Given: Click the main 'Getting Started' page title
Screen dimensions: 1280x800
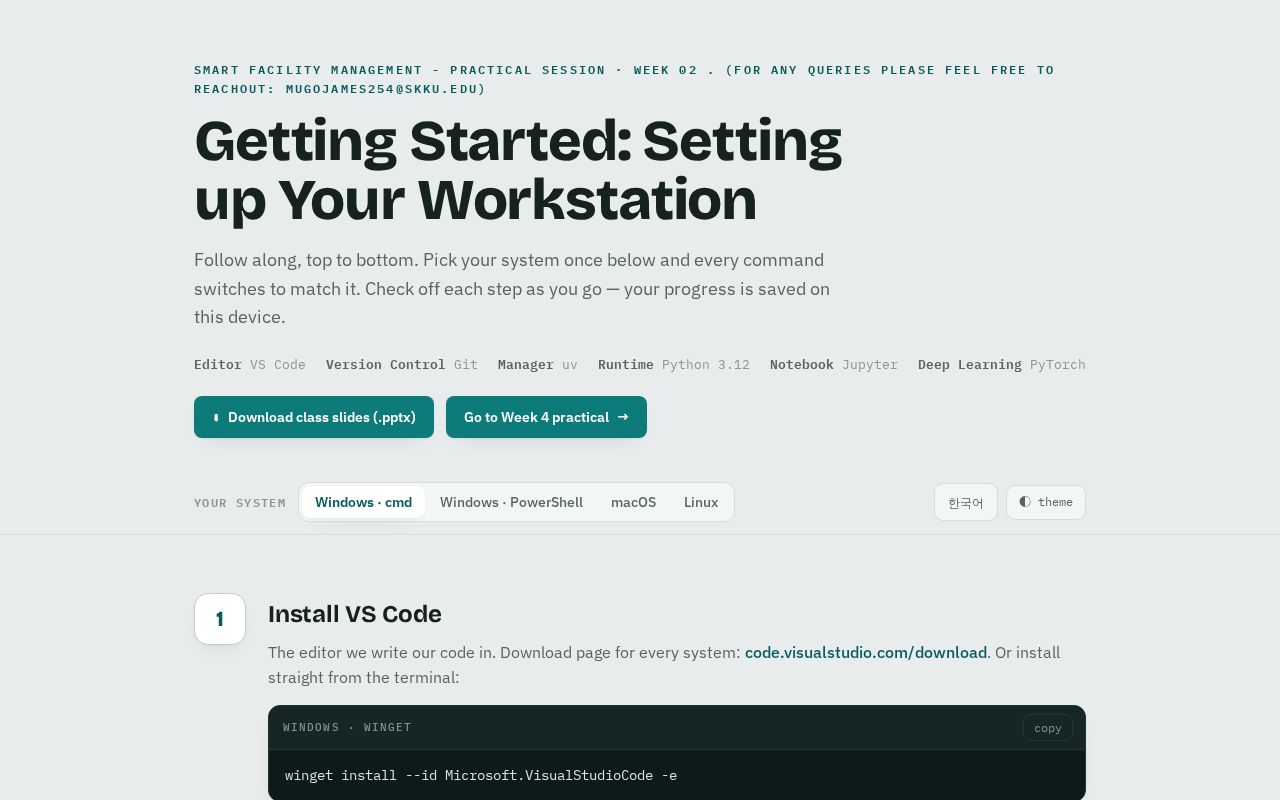Looking at the screenshot, I should coord(518,170).
